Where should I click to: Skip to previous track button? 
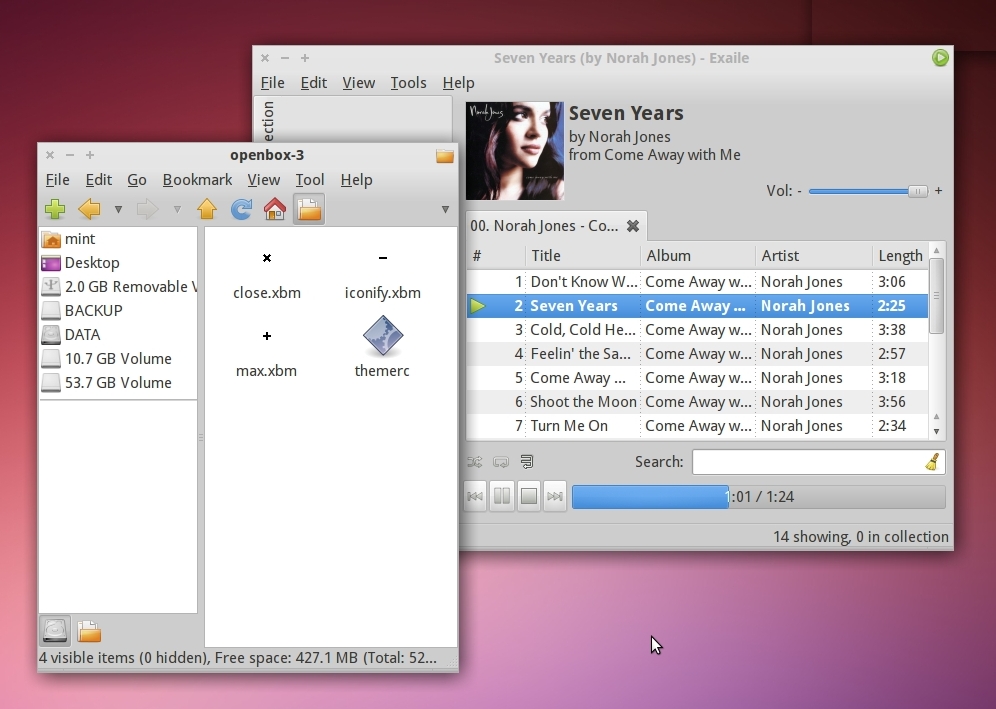pos(475,496)
